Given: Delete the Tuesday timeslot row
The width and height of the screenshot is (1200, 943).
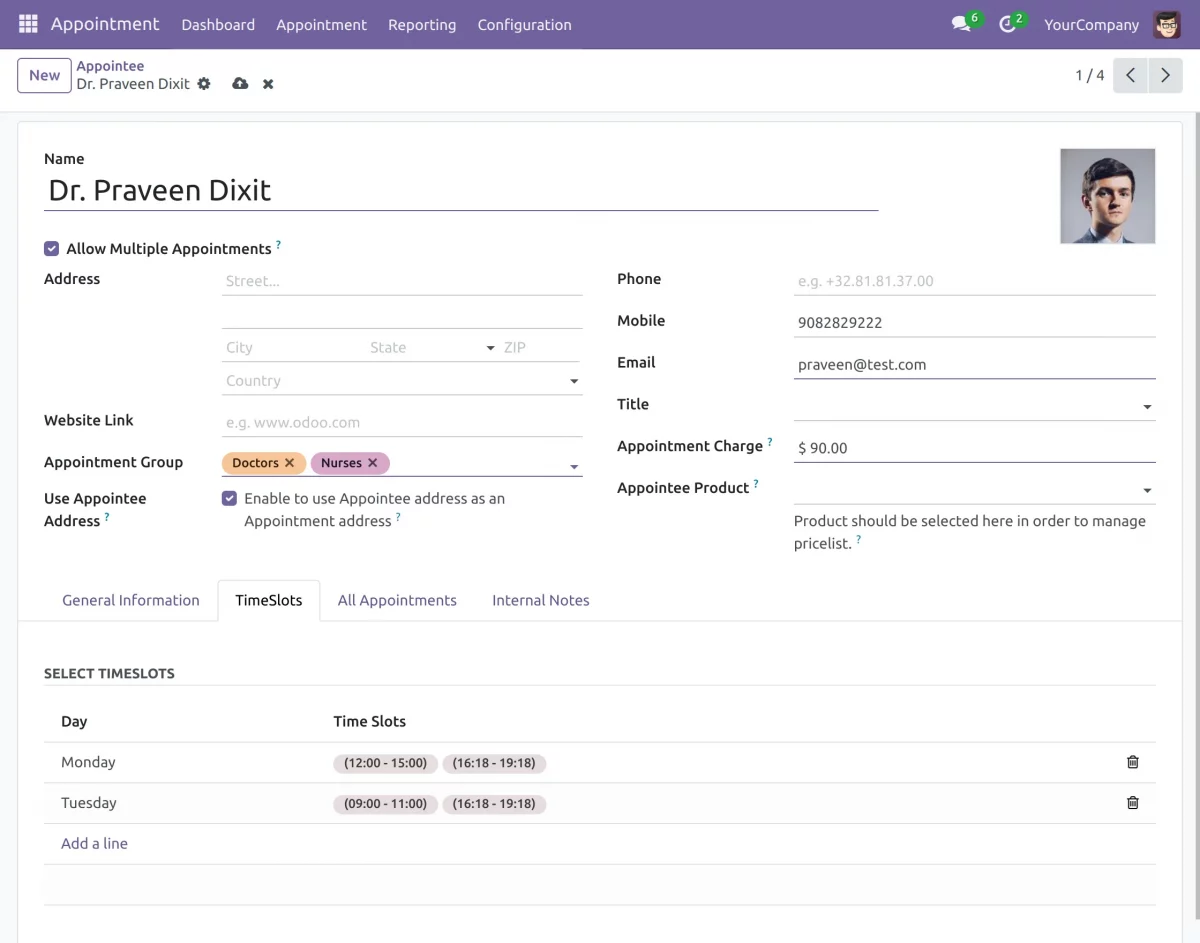Looking at the screenshot, I should (1132, 803).
